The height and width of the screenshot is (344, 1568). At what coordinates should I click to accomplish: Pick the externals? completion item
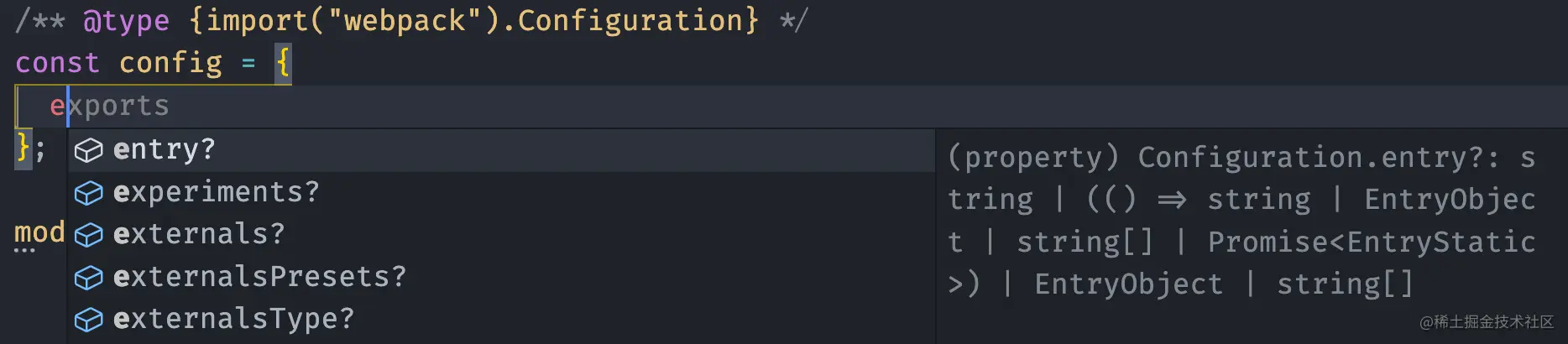tap(199, 234)
